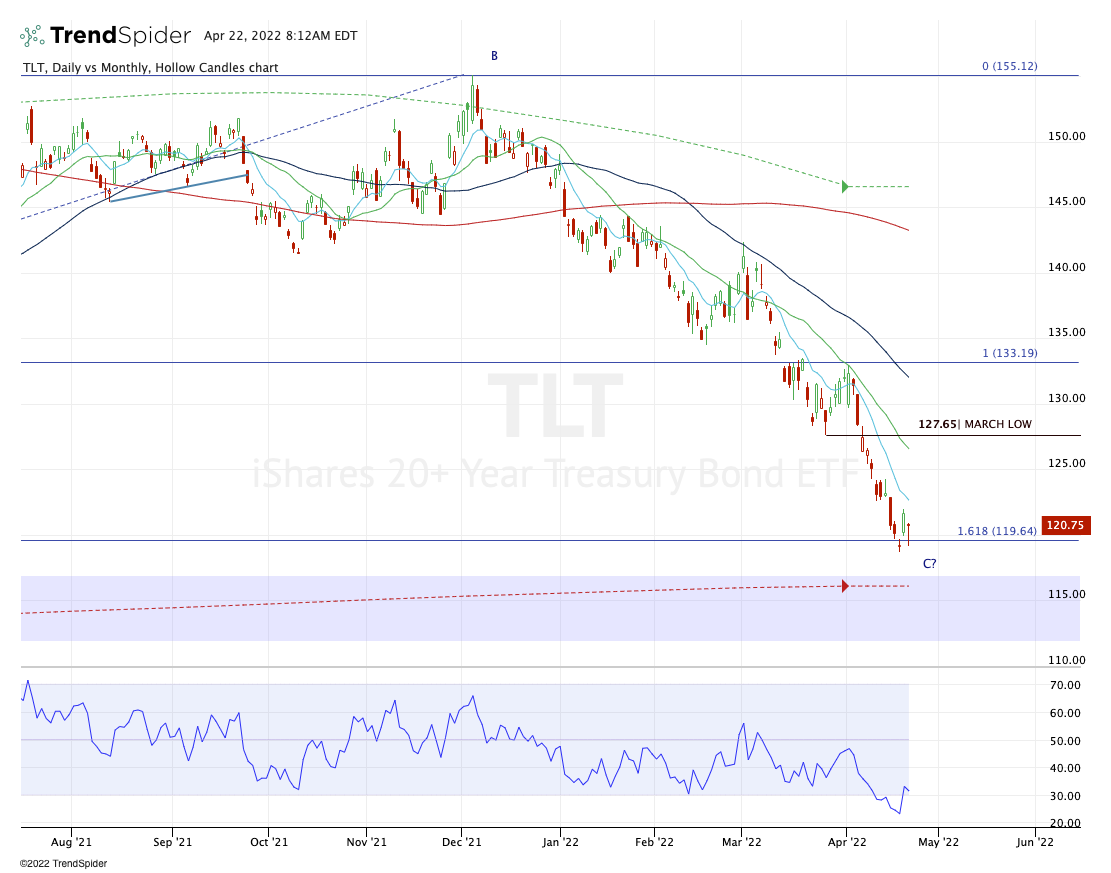Click the 'TLT, Daily vs Monthly, Hollow Candles chart' title
Viewport: 1111px width, 873px height.
(x=150, y=68)
